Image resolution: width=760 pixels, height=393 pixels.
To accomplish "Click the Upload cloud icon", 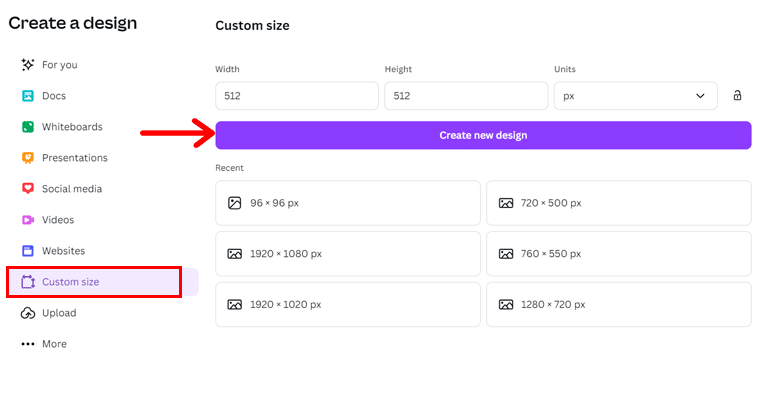I will (x=28, y=313).
